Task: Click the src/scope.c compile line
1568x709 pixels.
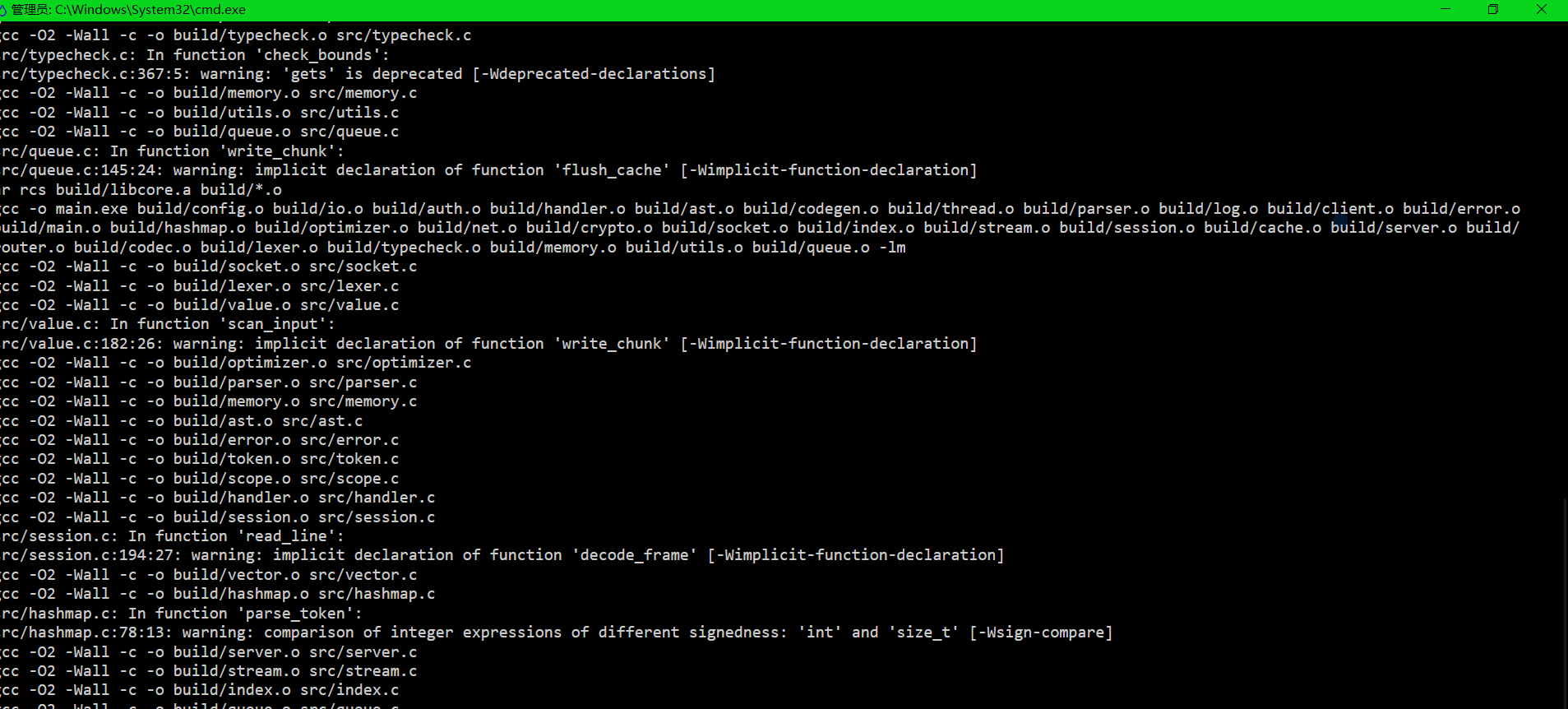Action: point(200,479)
